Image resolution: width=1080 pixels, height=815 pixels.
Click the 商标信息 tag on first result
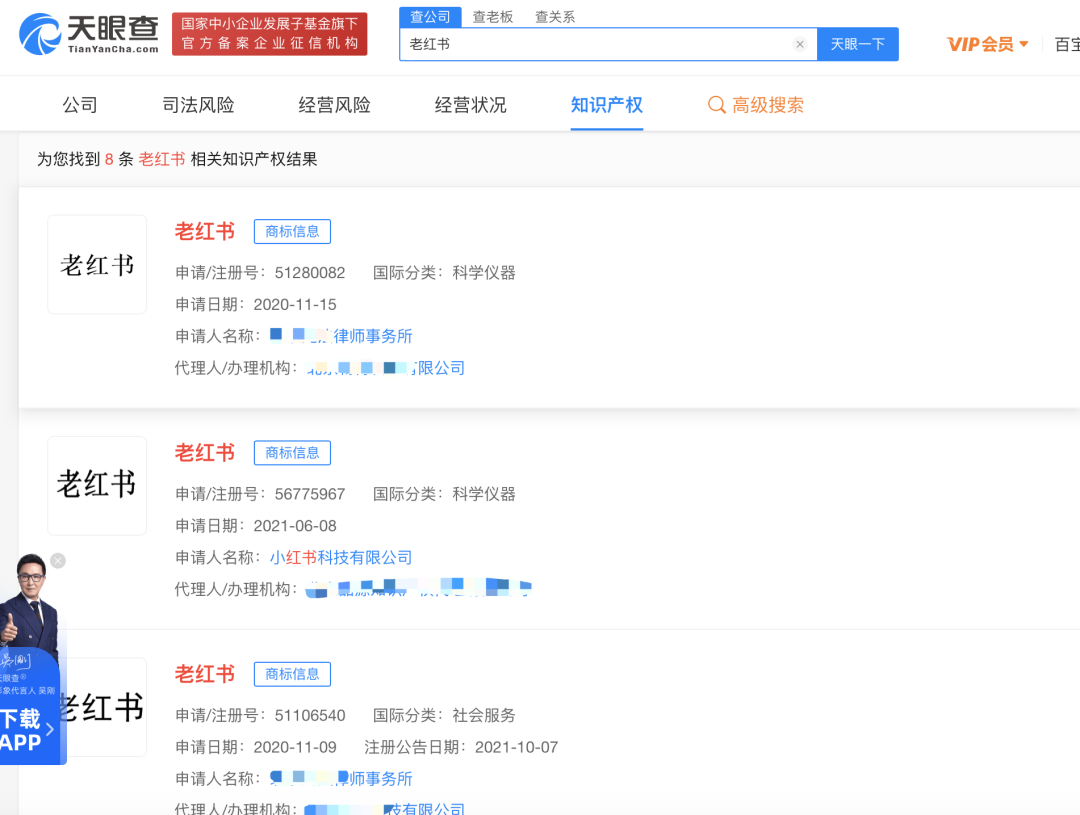click(x=292, y=231)
